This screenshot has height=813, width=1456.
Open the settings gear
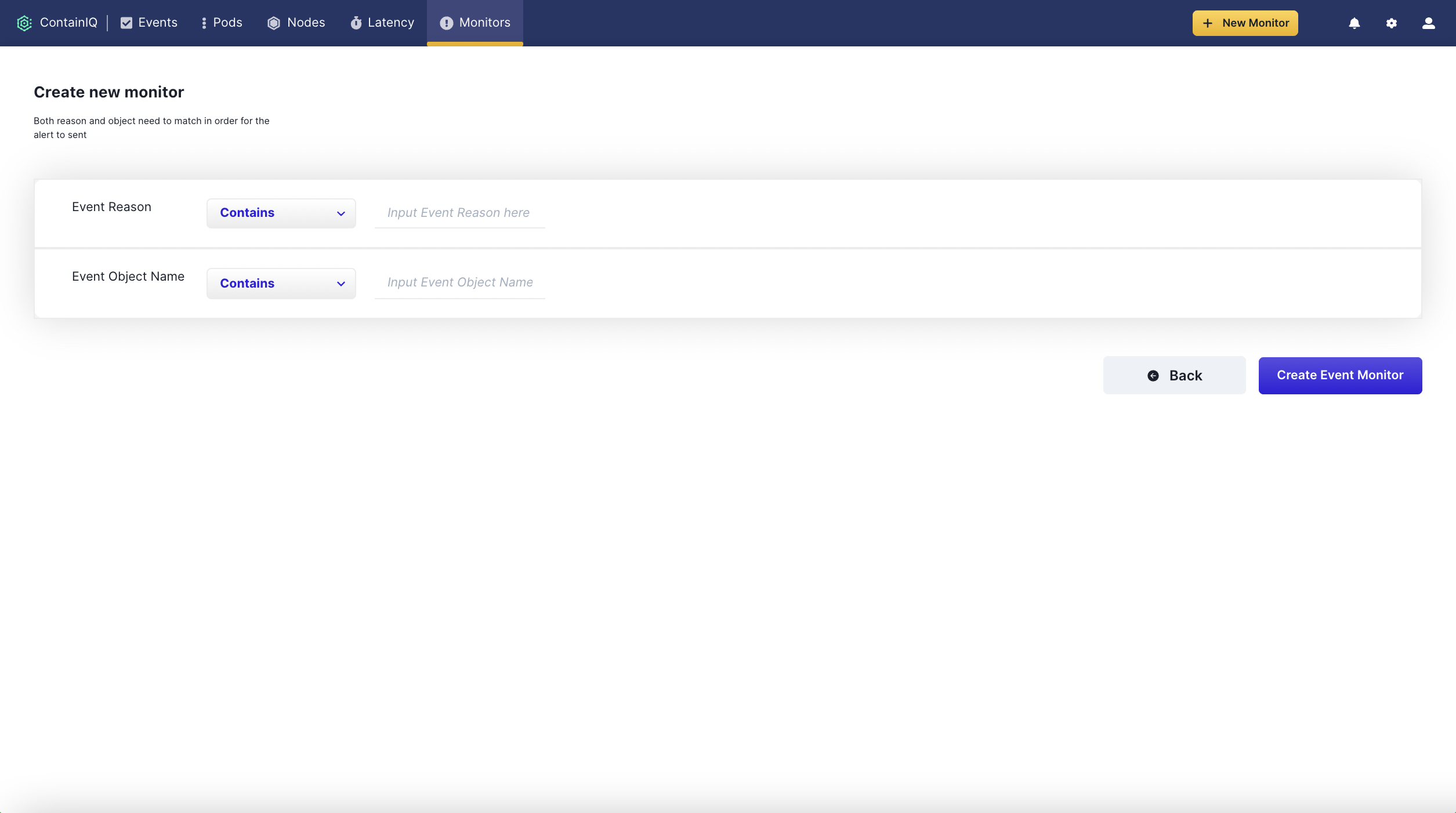coord(1392,23)
